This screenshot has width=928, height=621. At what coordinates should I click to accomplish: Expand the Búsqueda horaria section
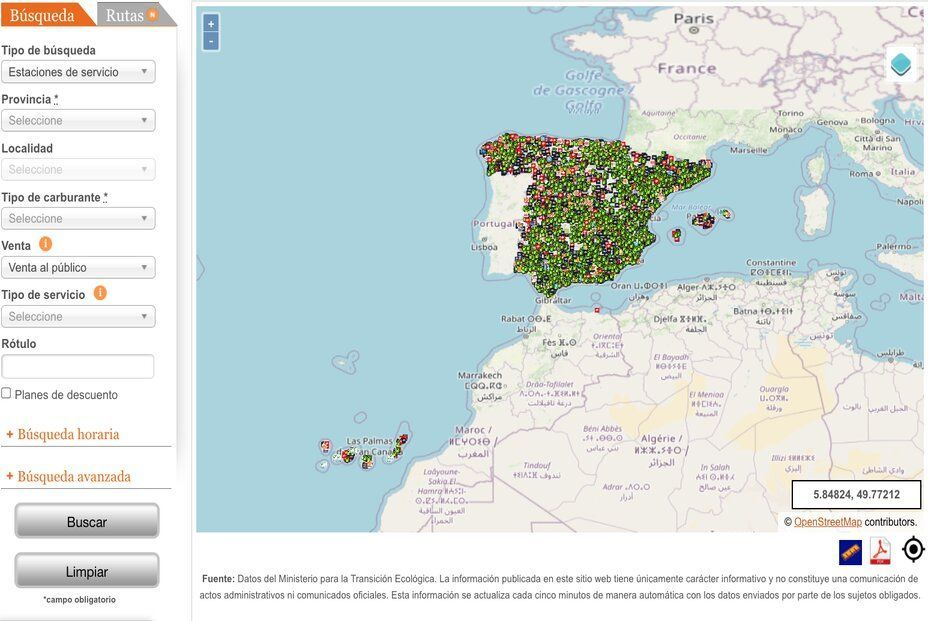[67, 435]
